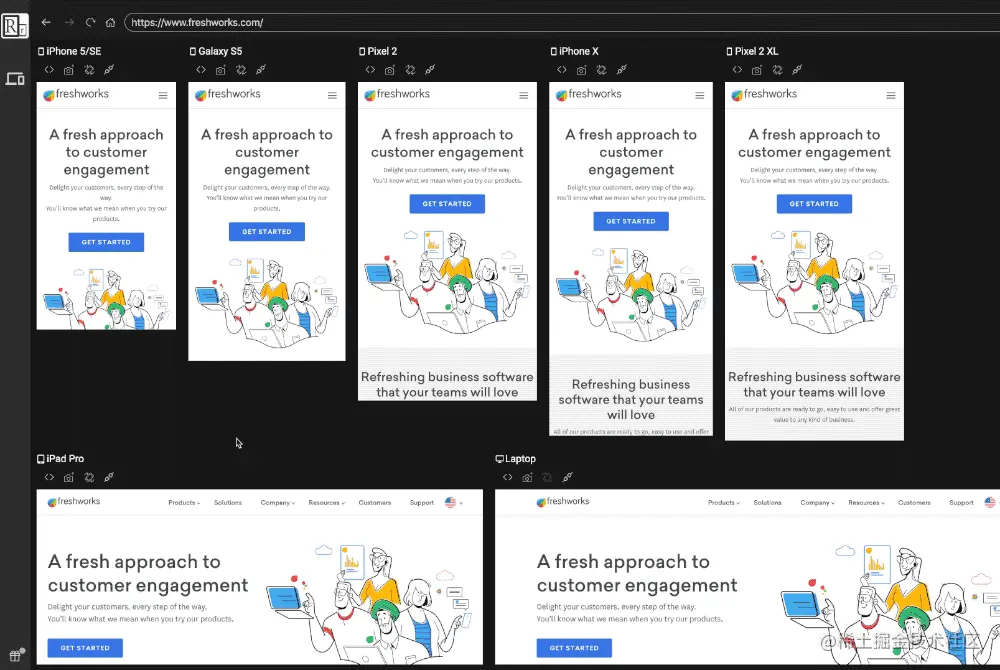1000x670 pixels.
Task: Open DevTools for the Pixel 2 device
Action: click(x=370, y=69)
